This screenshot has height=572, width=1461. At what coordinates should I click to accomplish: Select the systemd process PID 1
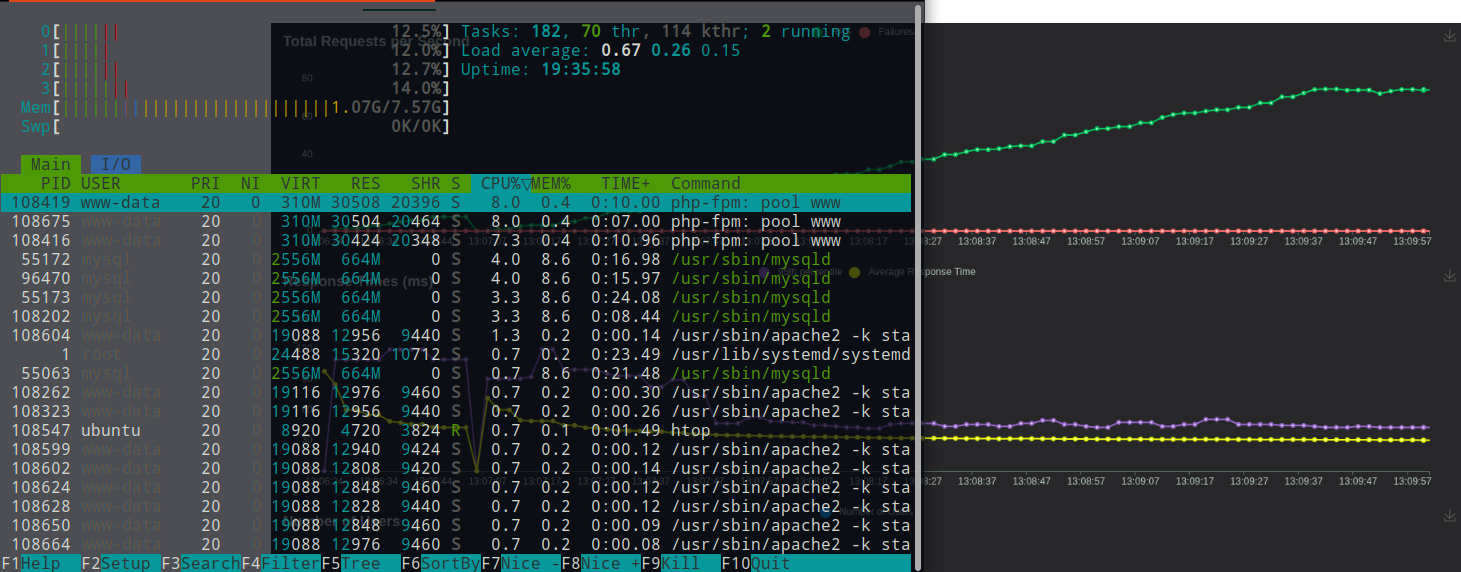coord(456,355)
